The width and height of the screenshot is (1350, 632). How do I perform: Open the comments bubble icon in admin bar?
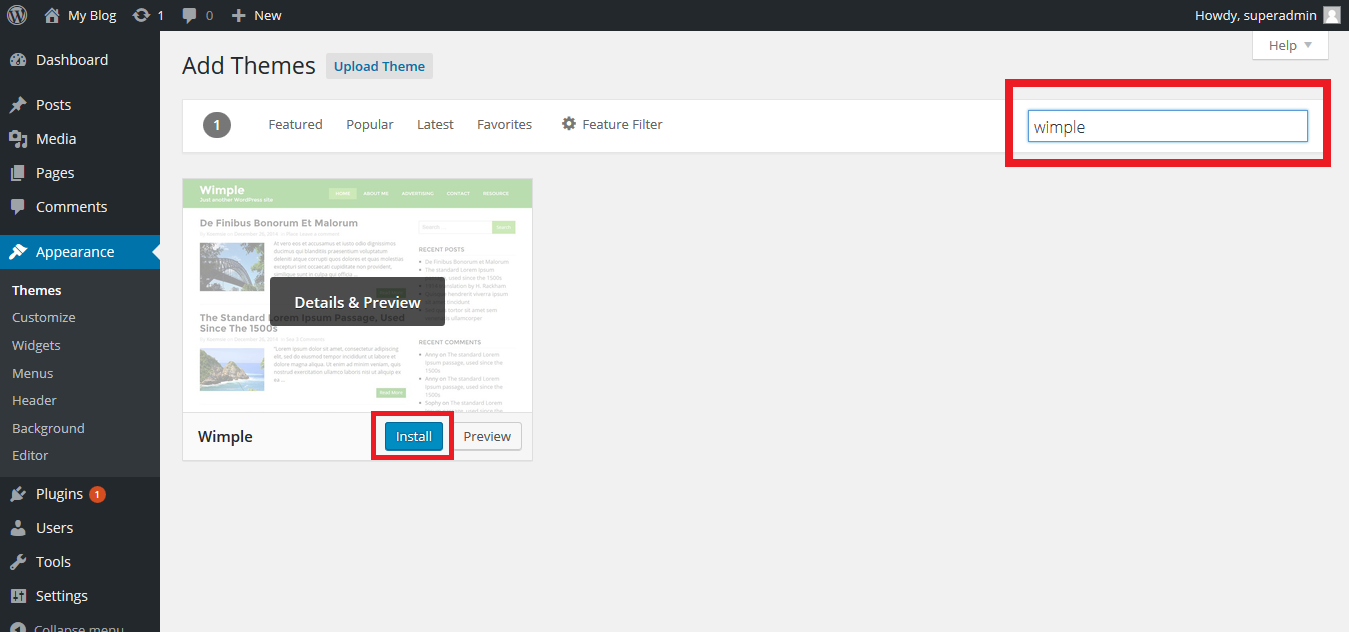[190, 15]
